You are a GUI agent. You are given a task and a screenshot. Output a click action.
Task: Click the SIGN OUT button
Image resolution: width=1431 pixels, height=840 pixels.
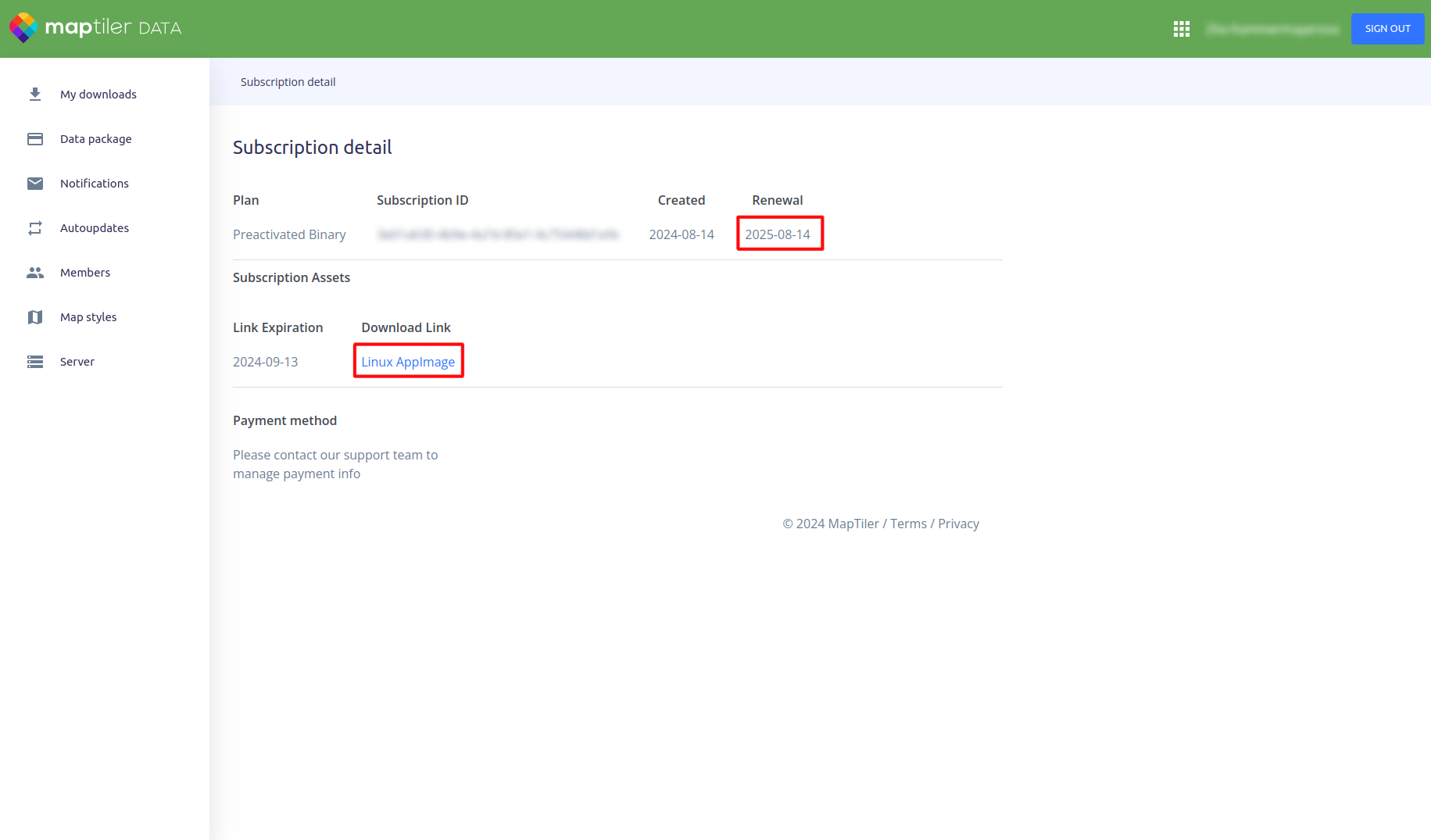1387,29
